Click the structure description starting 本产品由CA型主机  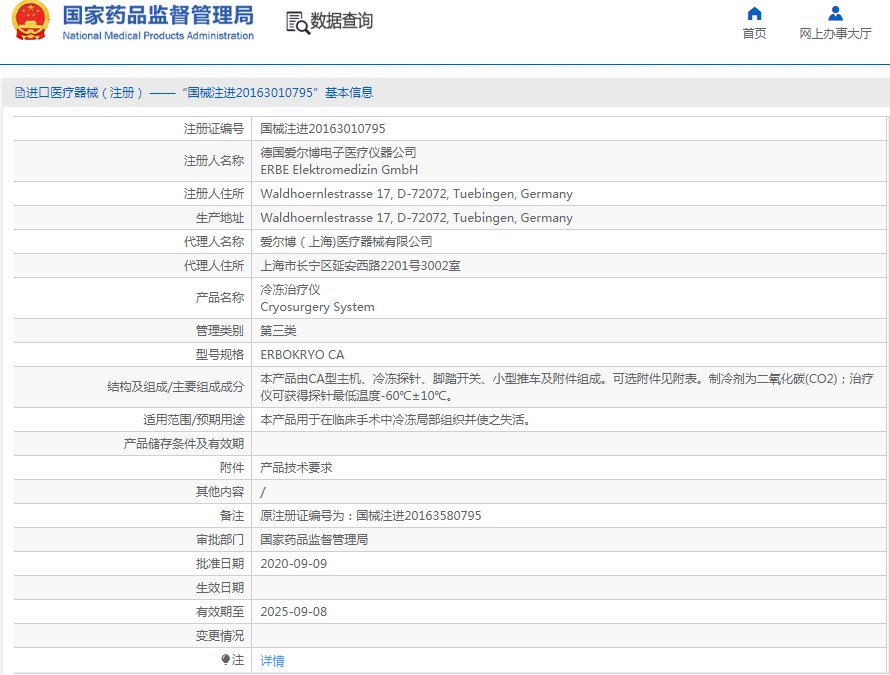point(566,387)
